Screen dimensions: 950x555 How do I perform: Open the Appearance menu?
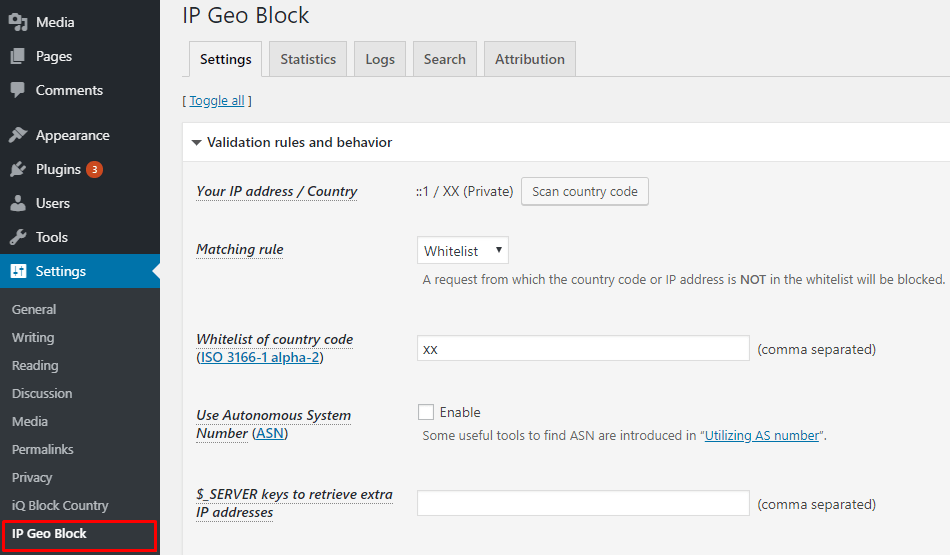[73, 135]
